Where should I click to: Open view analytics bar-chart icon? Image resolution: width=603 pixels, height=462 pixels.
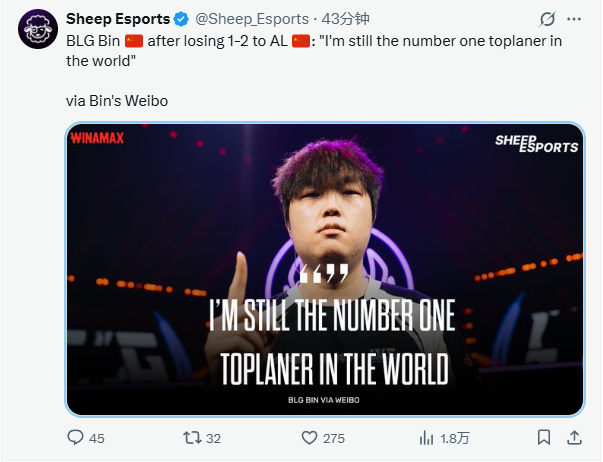(427, 438)
